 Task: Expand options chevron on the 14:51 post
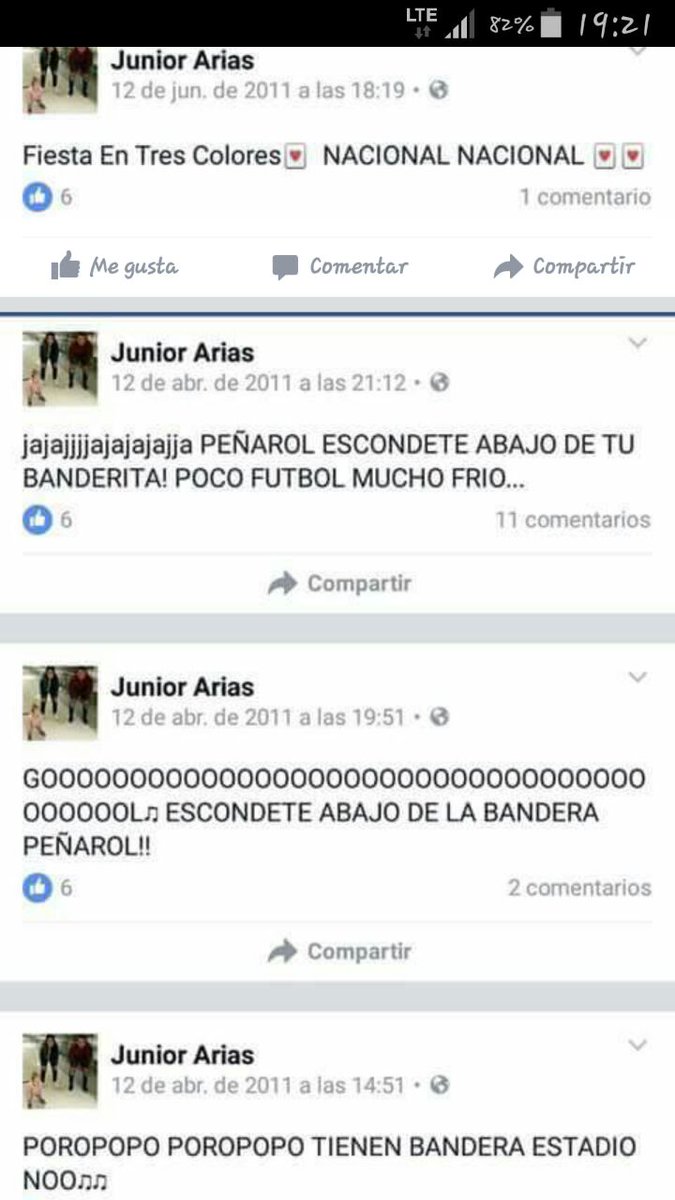click(x=637, y=1045)
